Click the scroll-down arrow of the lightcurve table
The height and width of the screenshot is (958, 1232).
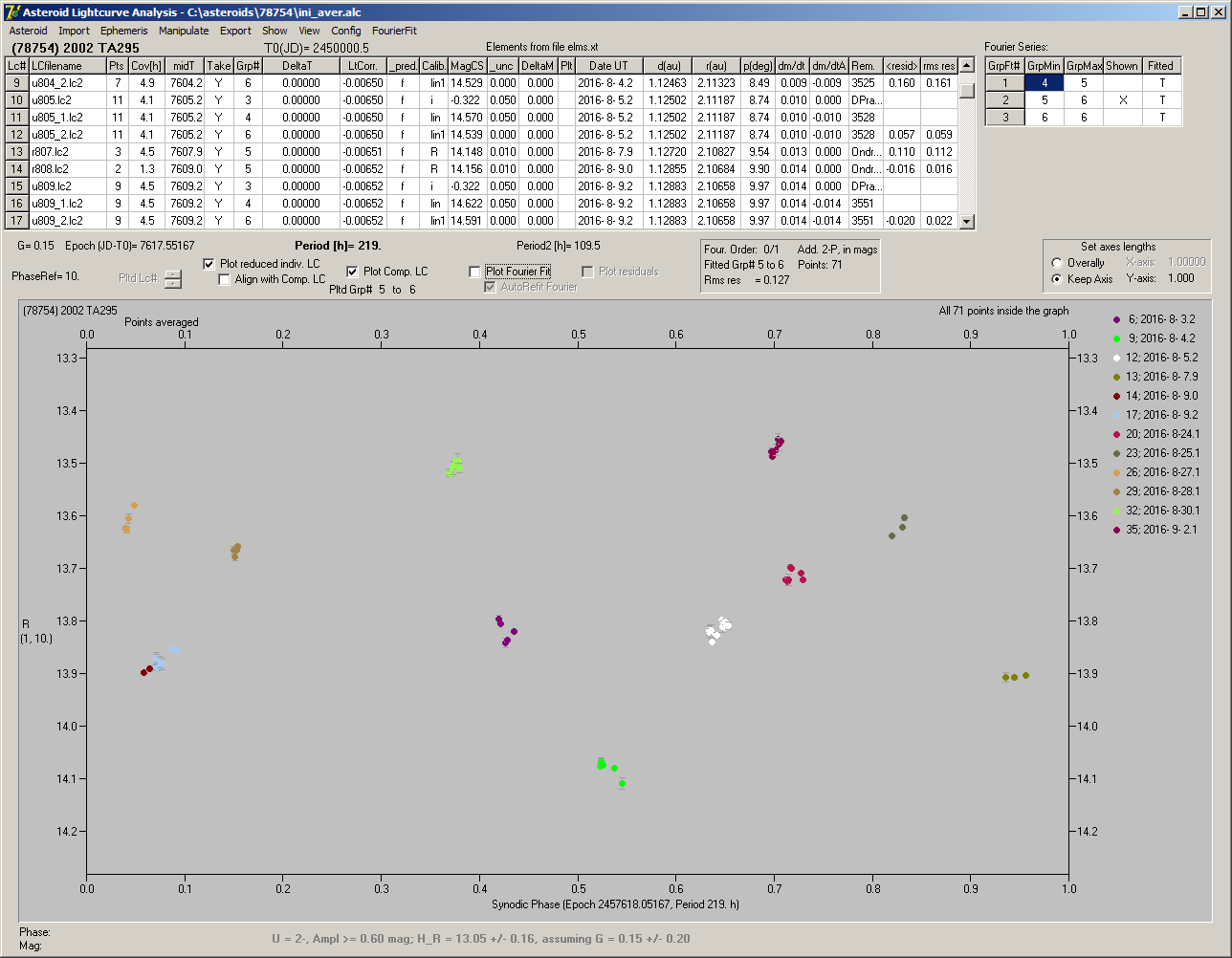point(966,222)
